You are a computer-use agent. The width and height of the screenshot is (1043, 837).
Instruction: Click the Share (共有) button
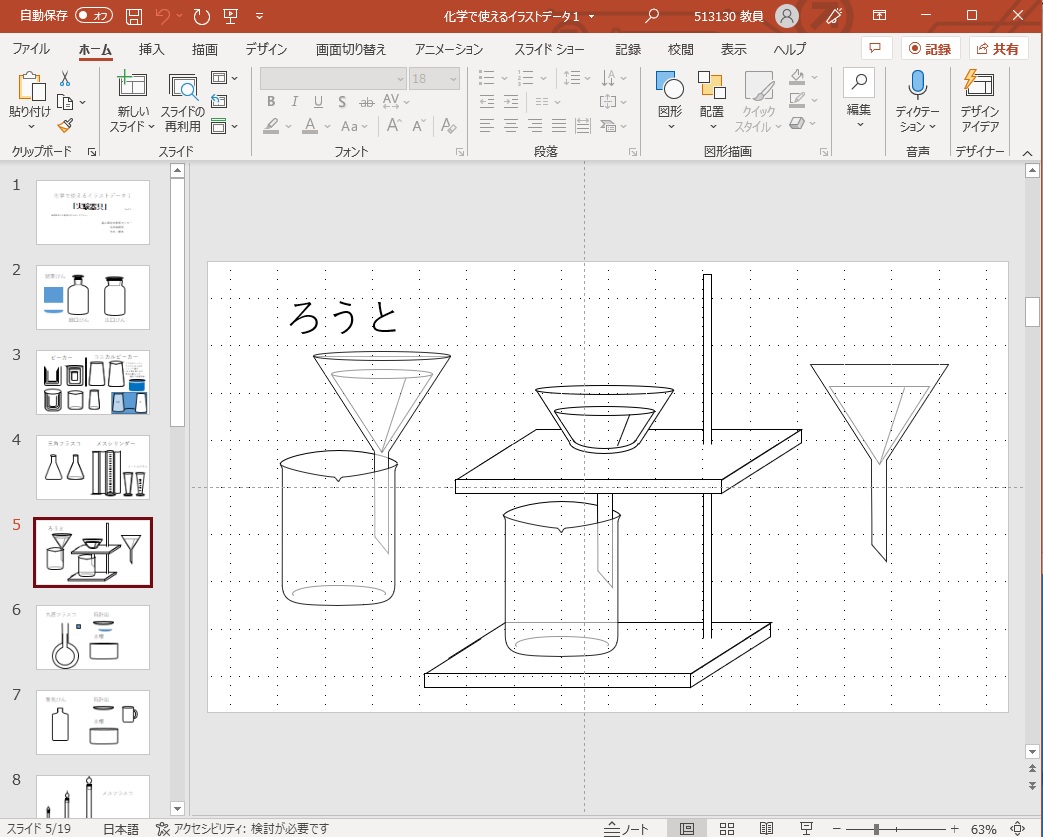pos(999,49)
